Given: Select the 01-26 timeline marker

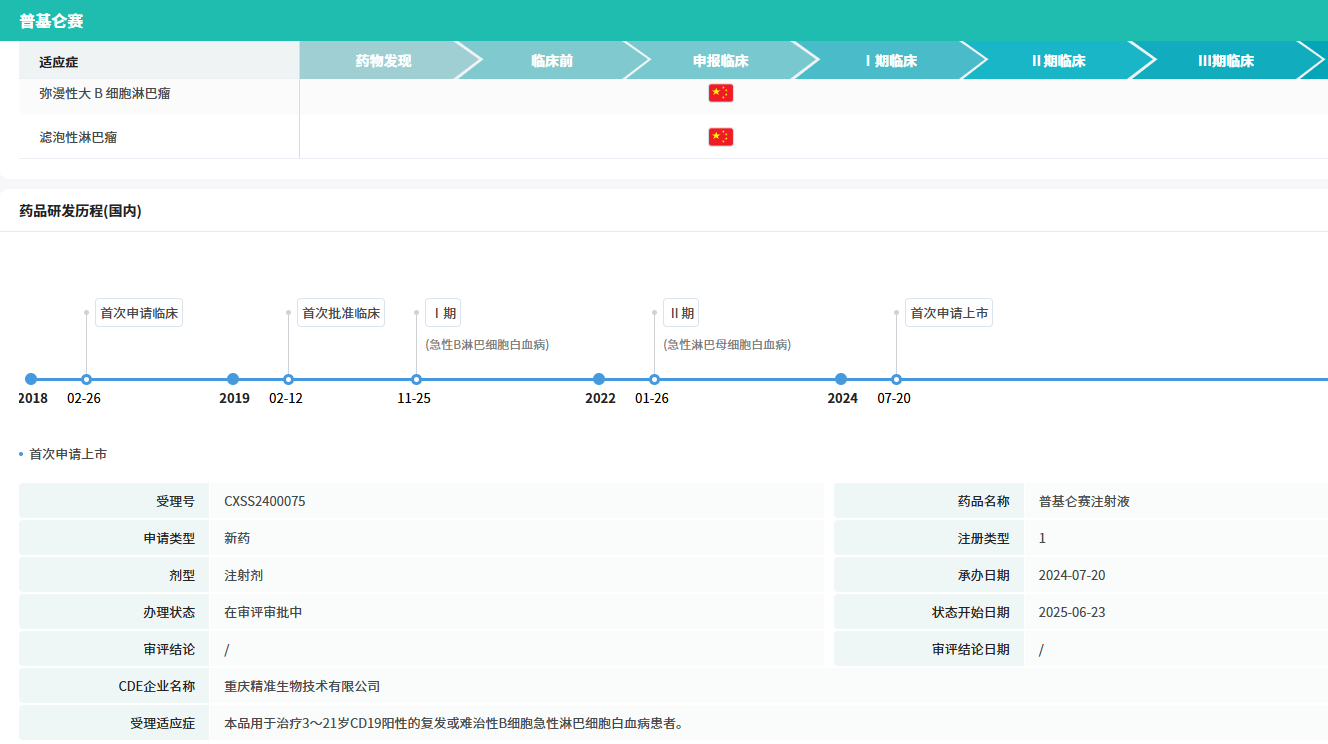Looking at the screenshot, I should point(654,379).
